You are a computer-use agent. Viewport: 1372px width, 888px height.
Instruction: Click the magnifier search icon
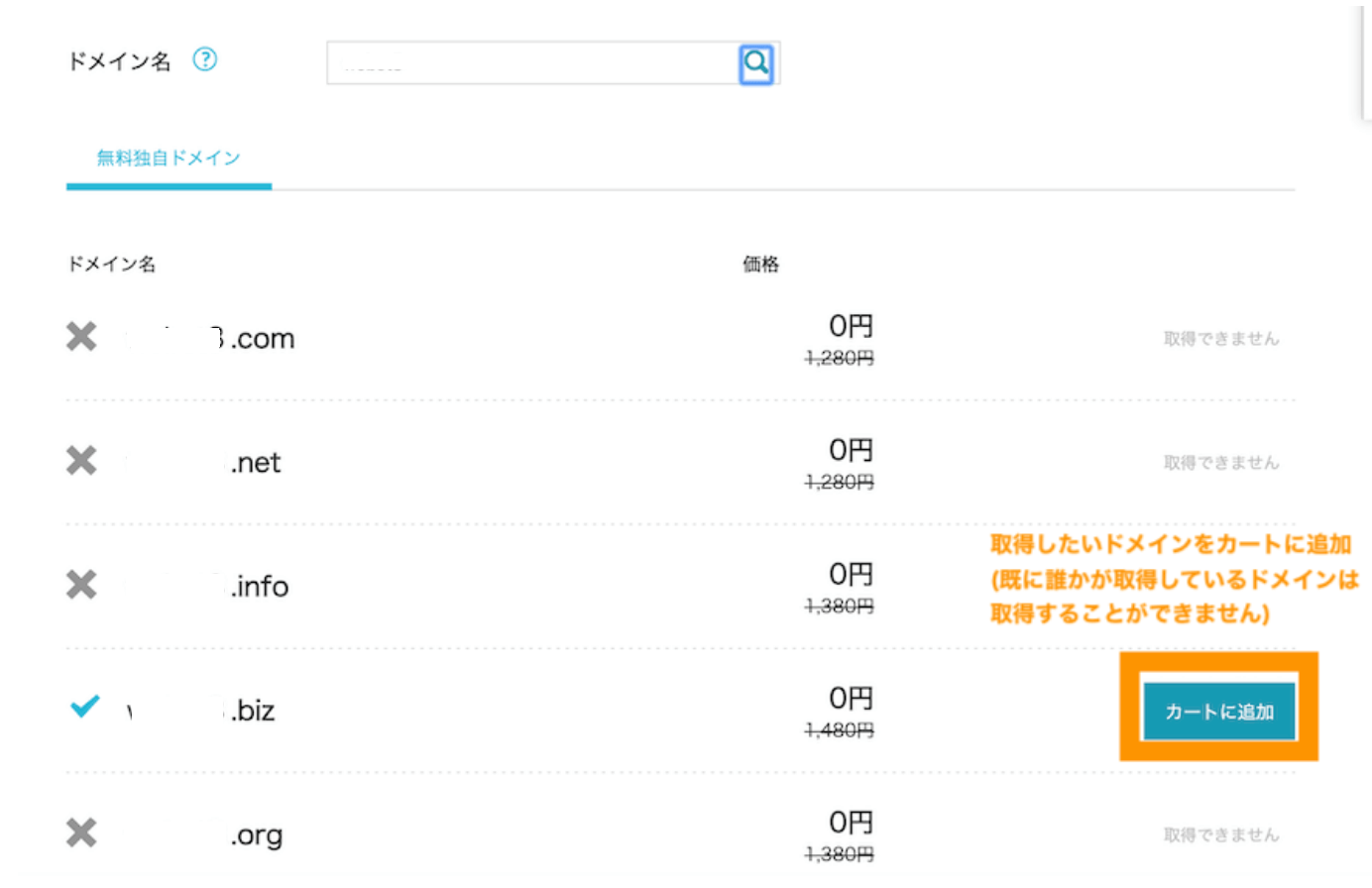pyautogui.click(x=756, y=63)
